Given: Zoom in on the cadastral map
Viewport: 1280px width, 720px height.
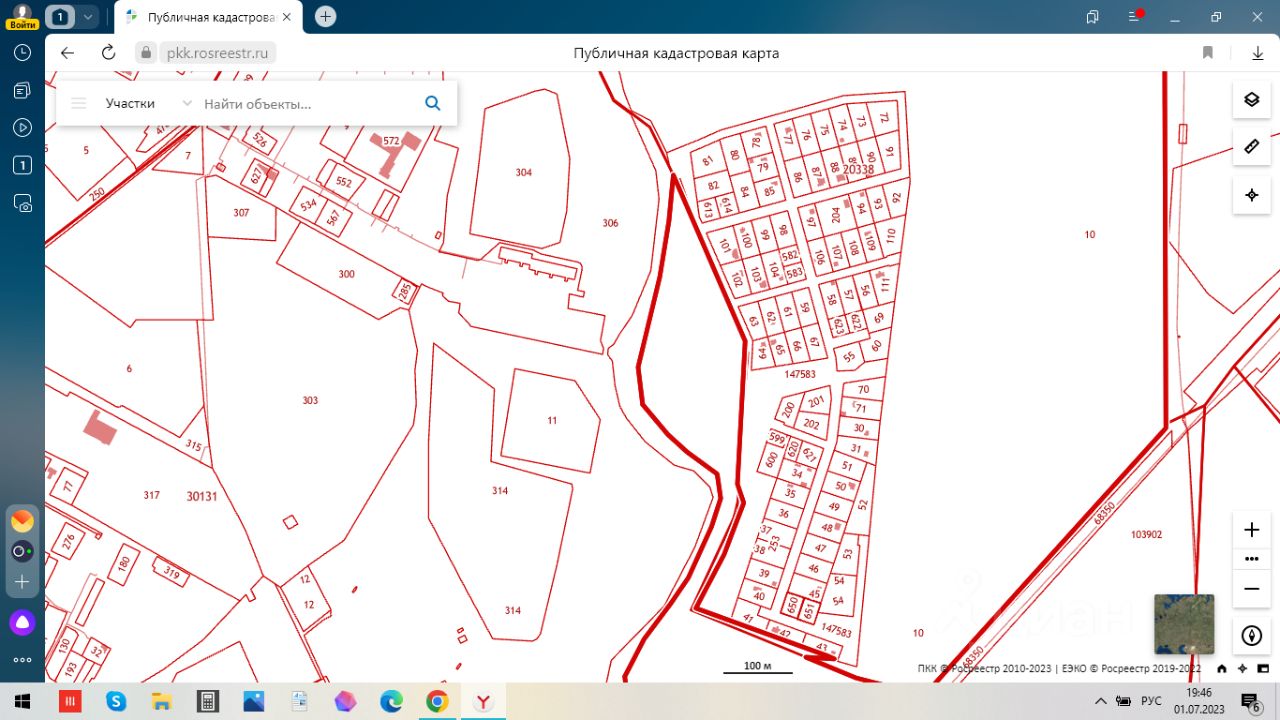Looking at the screenshot, I should coord(1251,529).
